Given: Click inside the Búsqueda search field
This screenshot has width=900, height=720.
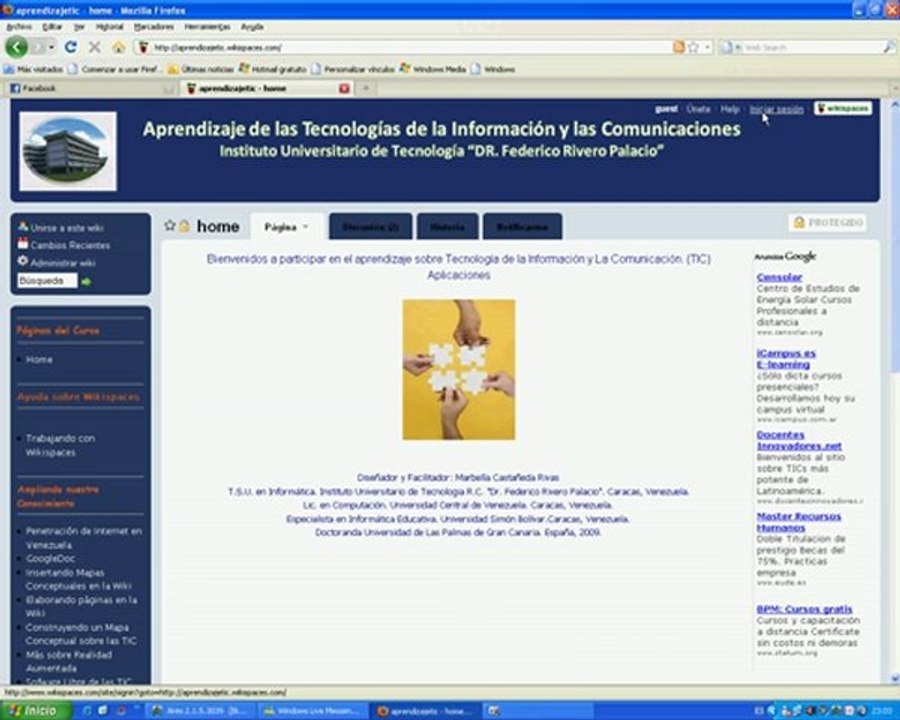Looking at the screenshot, I should point(46,281).
